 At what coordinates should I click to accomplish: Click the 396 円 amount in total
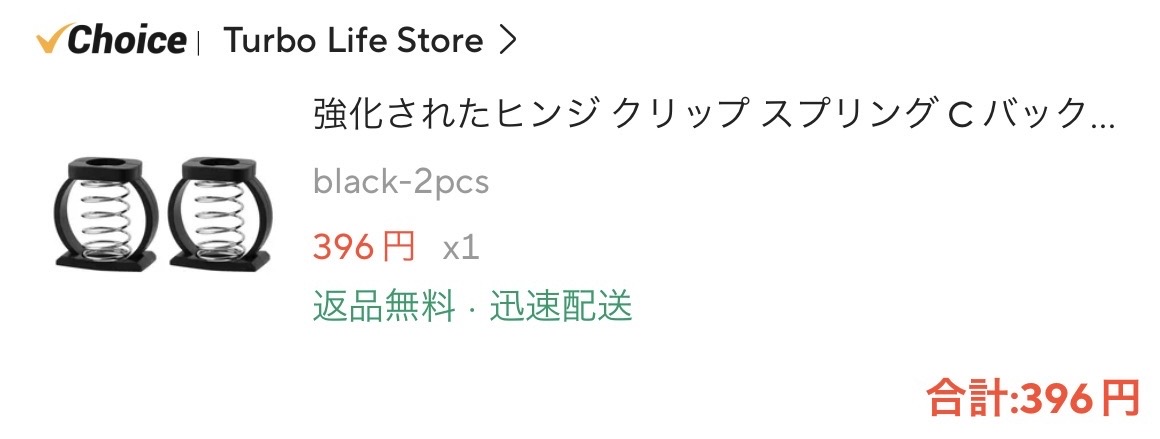(1081, 399)
